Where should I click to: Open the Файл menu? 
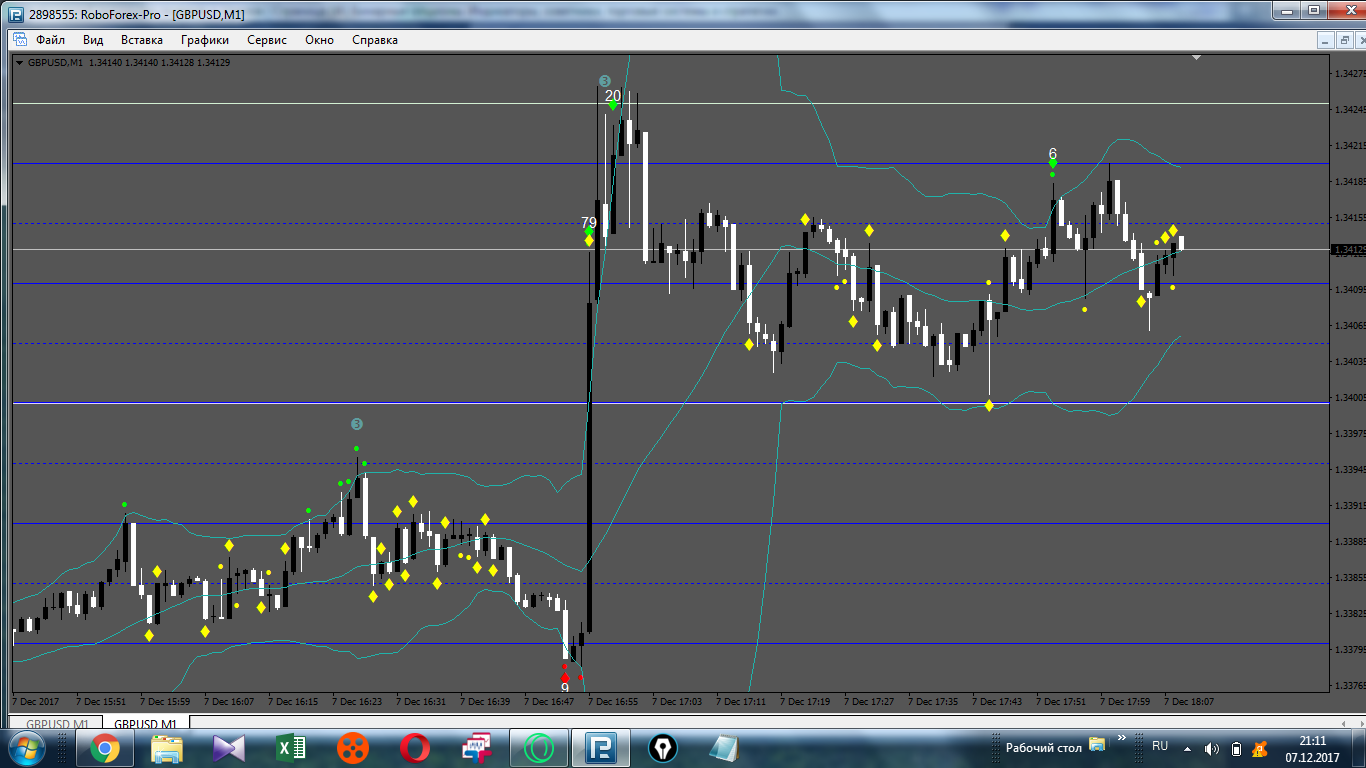50,40
